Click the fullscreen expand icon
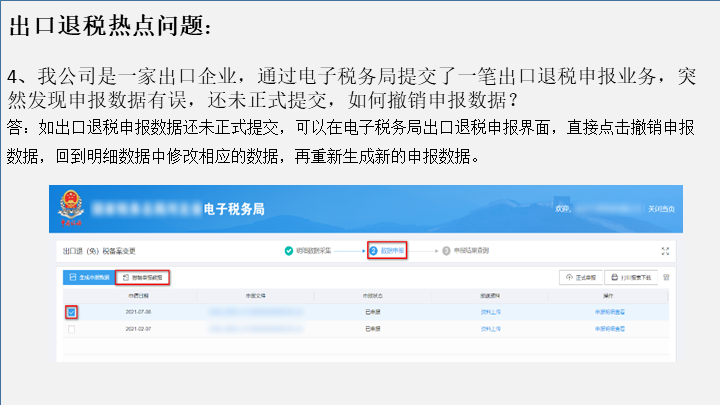 pyautogui.click(x=665, y=251)
